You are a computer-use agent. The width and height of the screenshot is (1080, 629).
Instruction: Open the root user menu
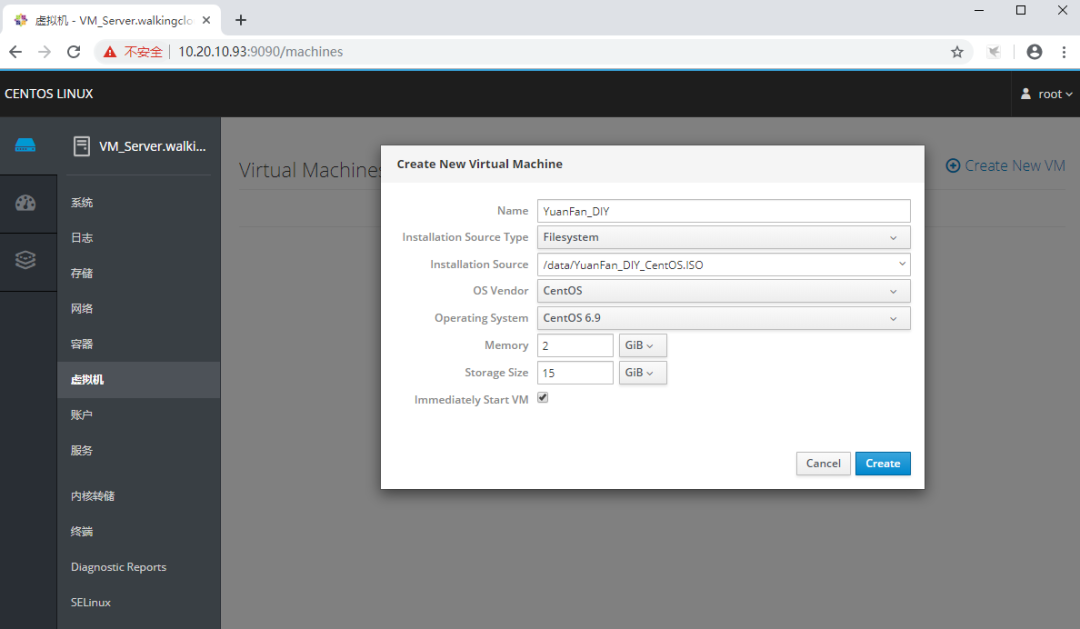[1046, 94]
